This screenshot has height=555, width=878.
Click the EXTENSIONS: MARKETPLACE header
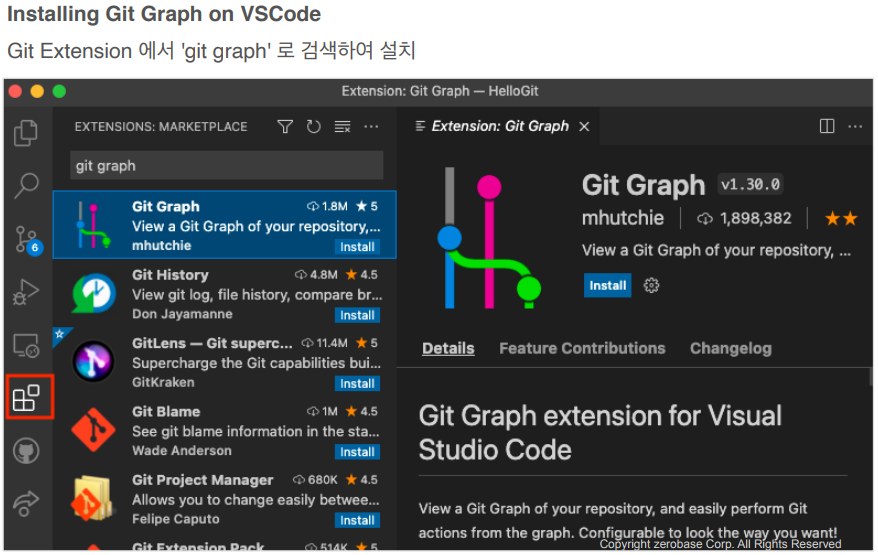[x=161, y=127]
